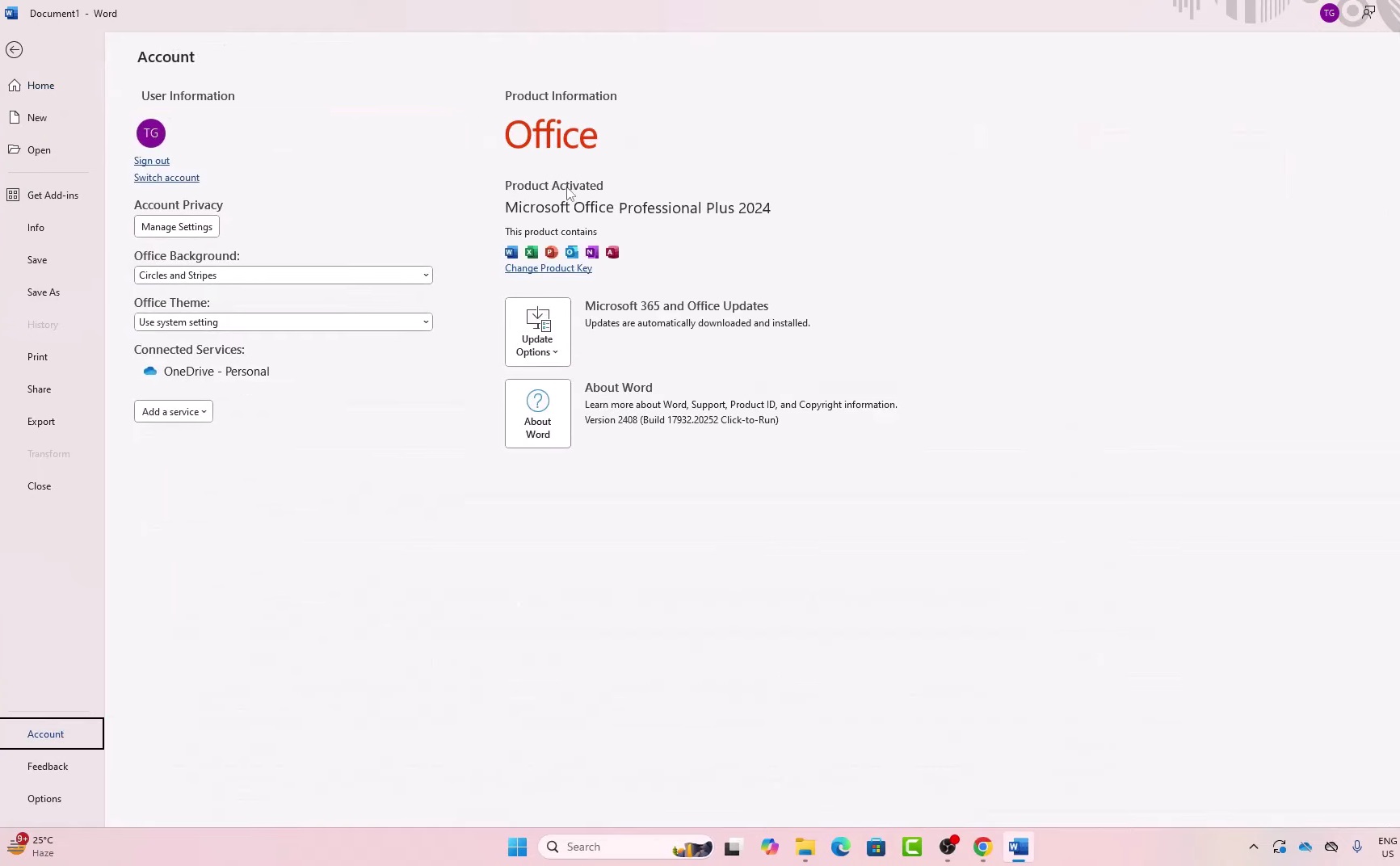Click the Sign out link
Viewport: 1400px width, 866px height.
tap(152, 161)
